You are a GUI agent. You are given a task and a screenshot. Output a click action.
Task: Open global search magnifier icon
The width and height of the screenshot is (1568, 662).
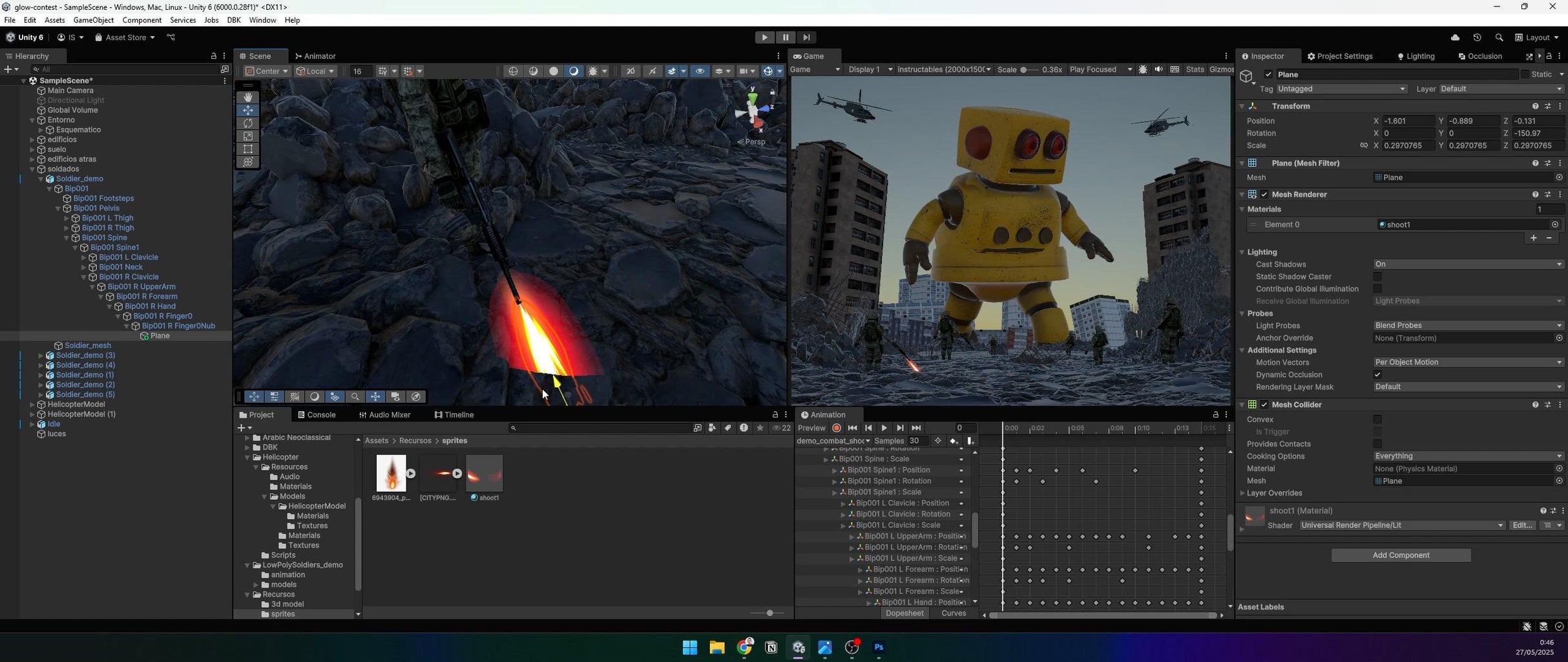click(x=1499, y=37)
